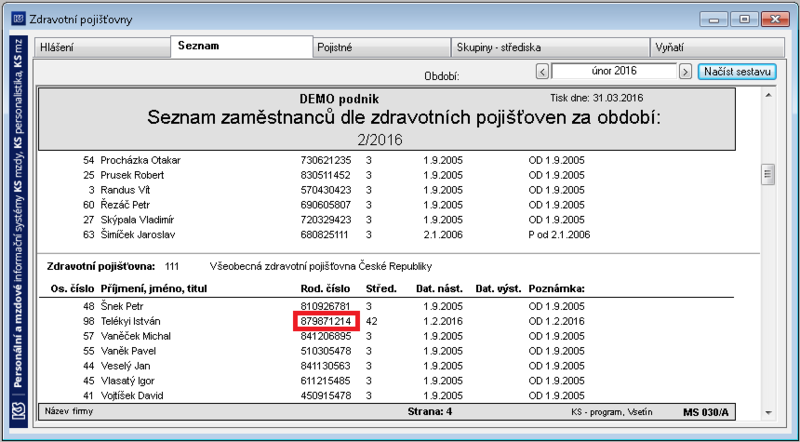Click the Střed. column header
The height and width of the screenshot is (442, 800).
click(381, 289)
